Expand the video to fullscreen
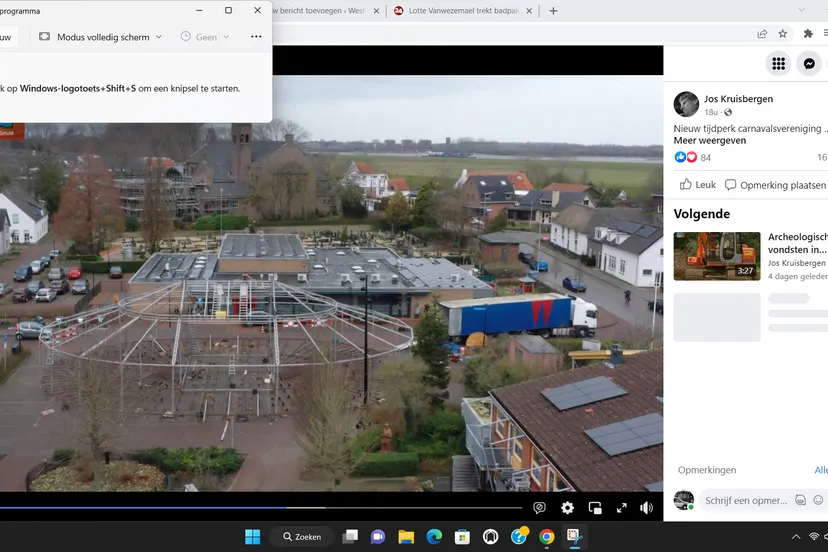828x552 pixels. click(x=622, y=508)
